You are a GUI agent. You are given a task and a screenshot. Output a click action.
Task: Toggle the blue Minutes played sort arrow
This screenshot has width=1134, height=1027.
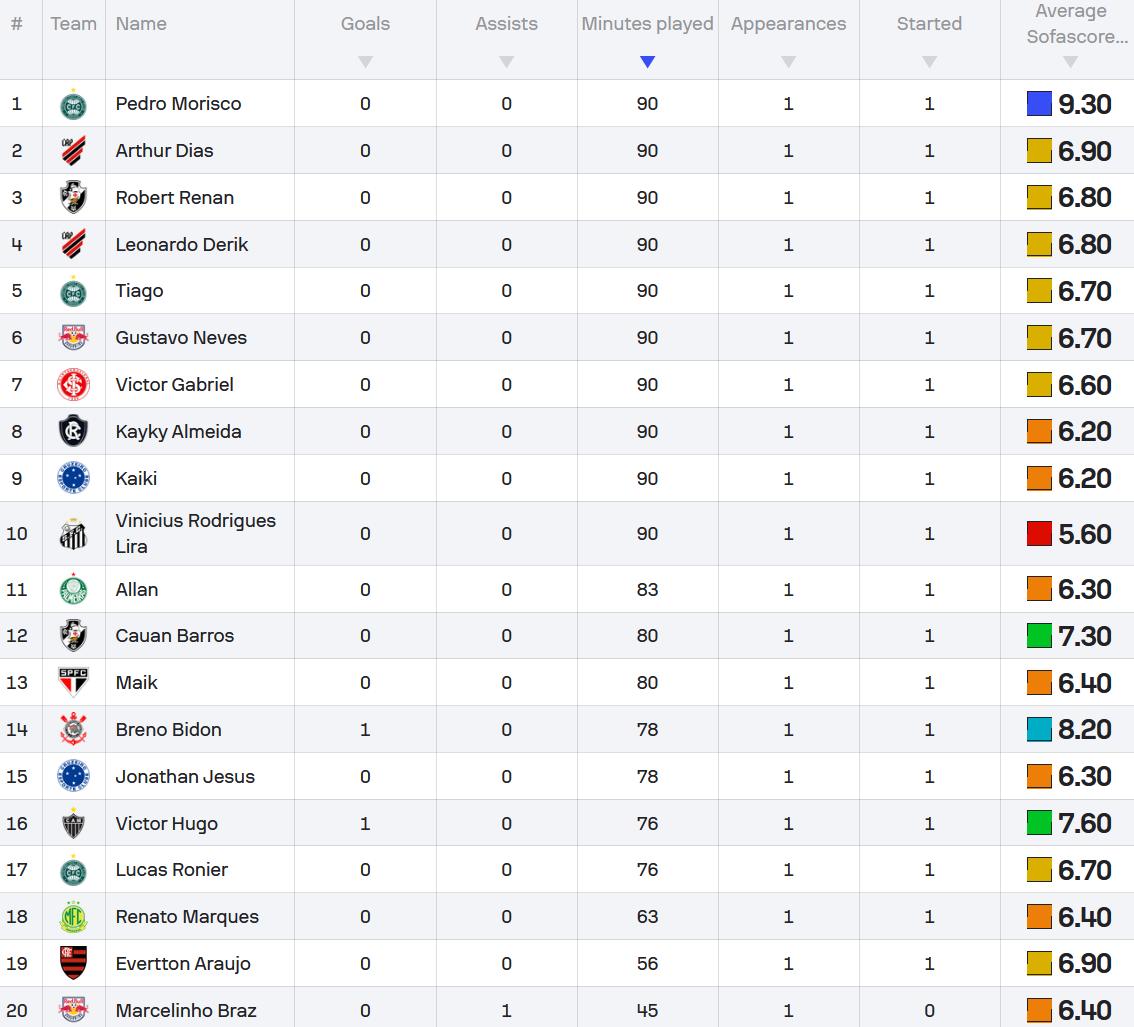[x=647, y=62]
